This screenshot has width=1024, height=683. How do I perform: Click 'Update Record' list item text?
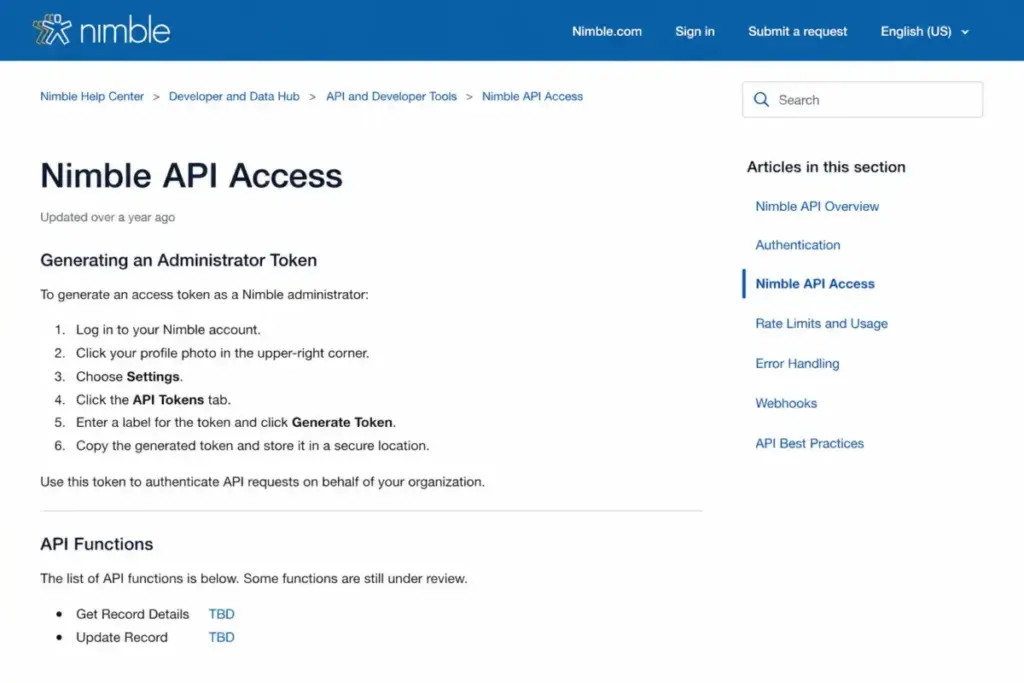(121, 637)
